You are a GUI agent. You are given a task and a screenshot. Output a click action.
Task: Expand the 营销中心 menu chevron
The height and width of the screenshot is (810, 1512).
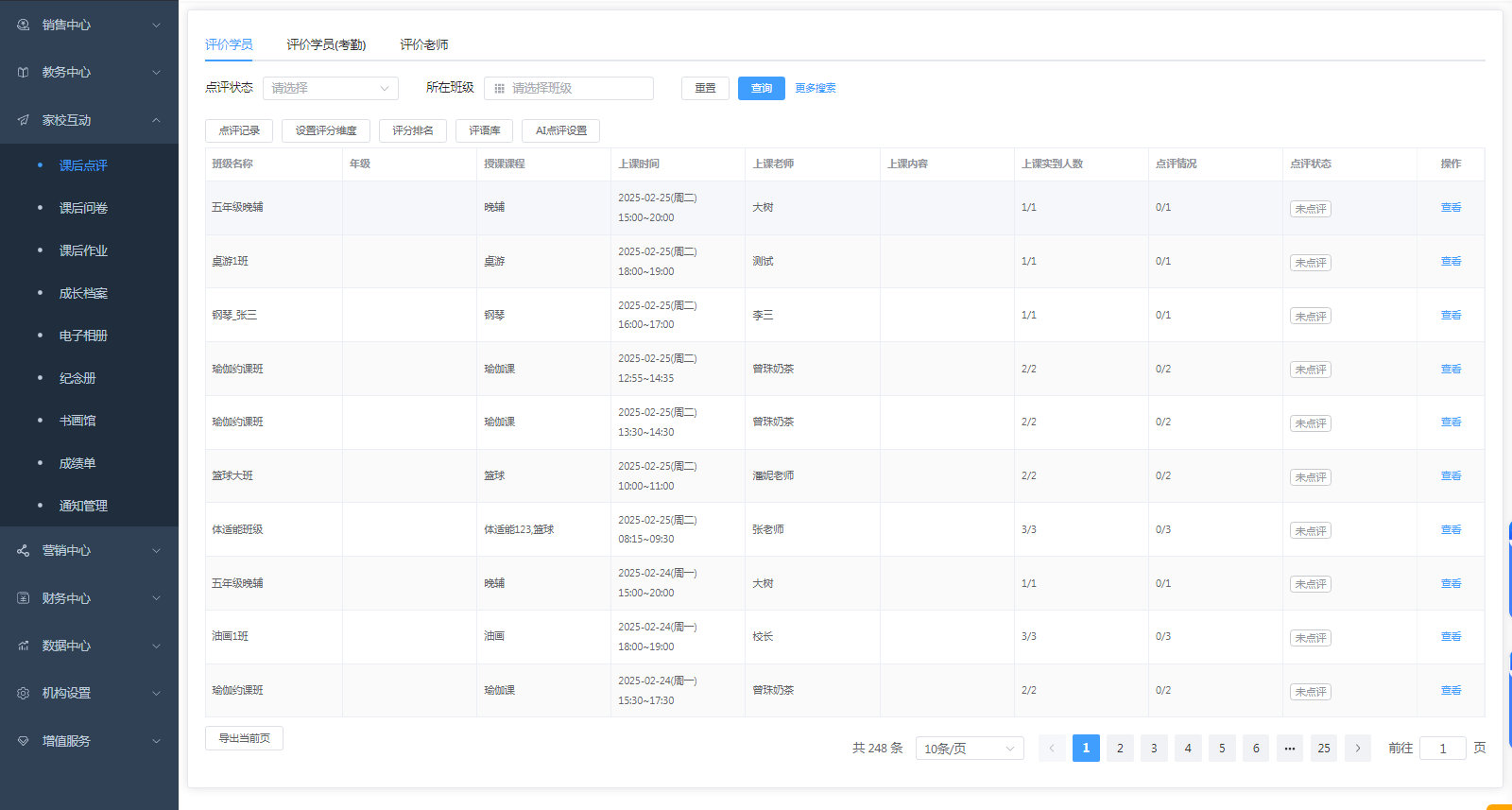tap(157, 550)
